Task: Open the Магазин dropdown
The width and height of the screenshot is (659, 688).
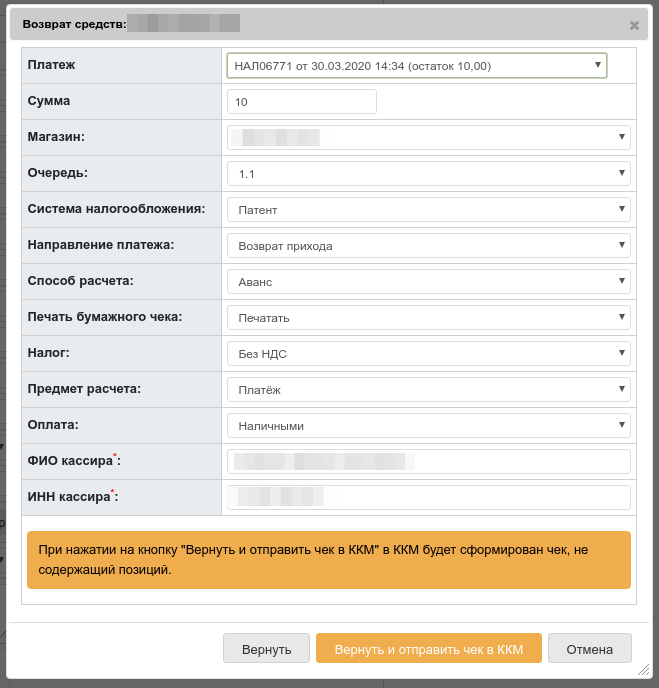Action: 429,137
